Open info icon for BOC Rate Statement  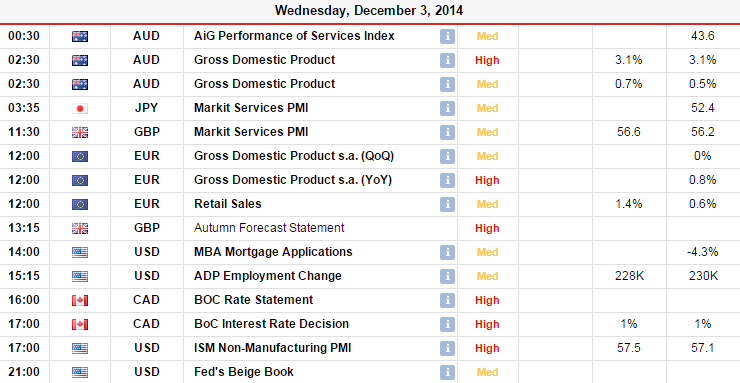(x=447, y=300)
